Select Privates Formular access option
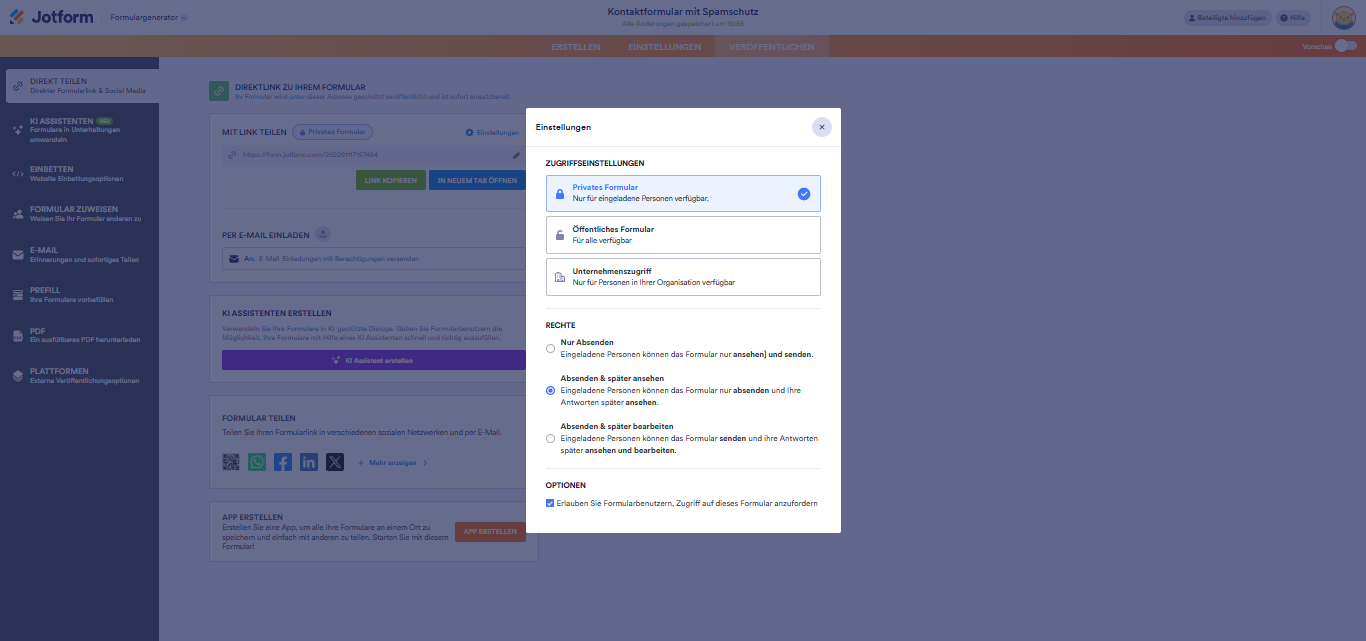1366x641 pixels. [x=683, y=193]
